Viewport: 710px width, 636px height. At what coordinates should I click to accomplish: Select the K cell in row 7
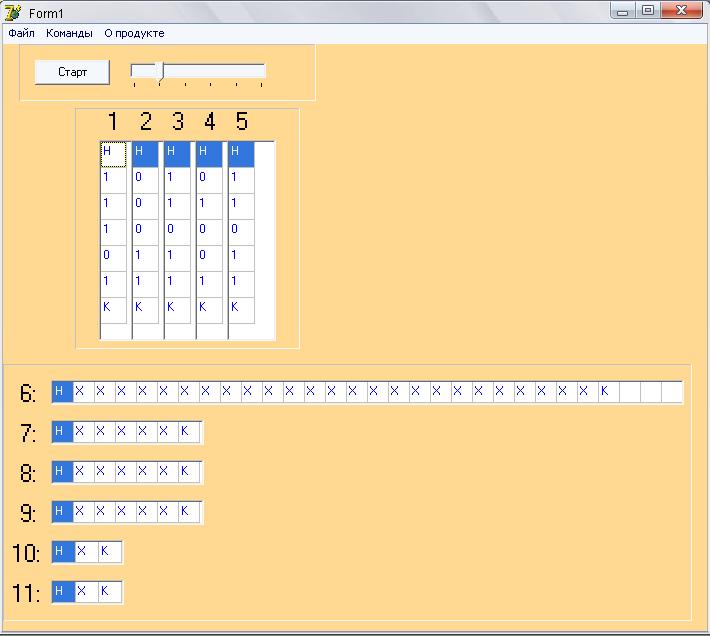tap(189, 432)
